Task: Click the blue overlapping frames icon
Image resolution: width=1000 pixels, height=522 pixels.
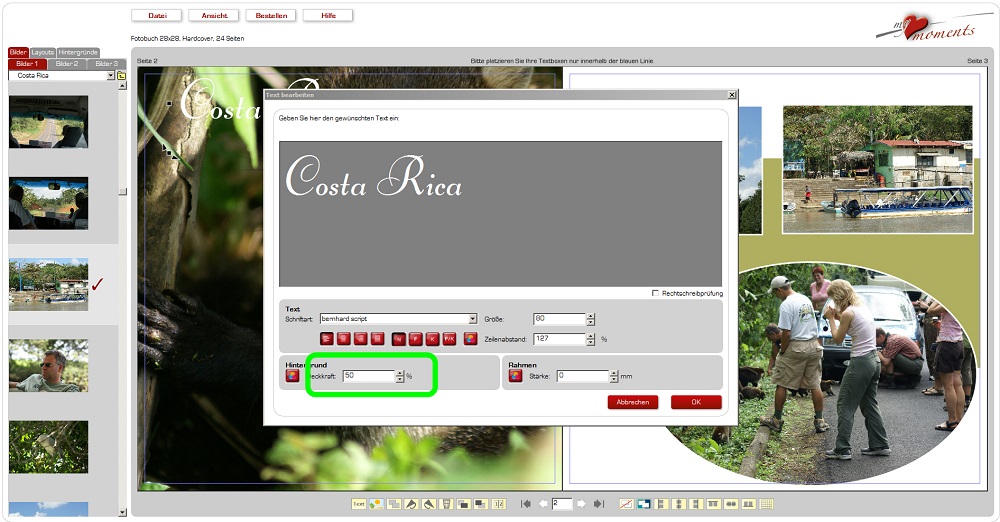Action: [643, 504]
